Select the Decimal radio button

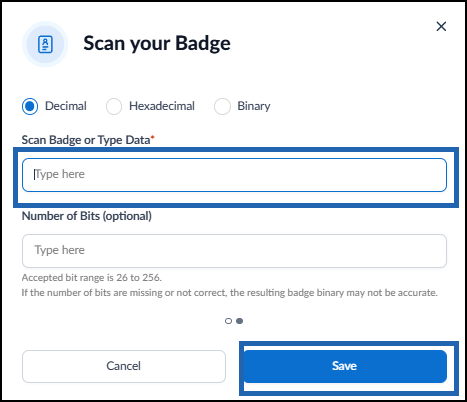pos(30,106)
